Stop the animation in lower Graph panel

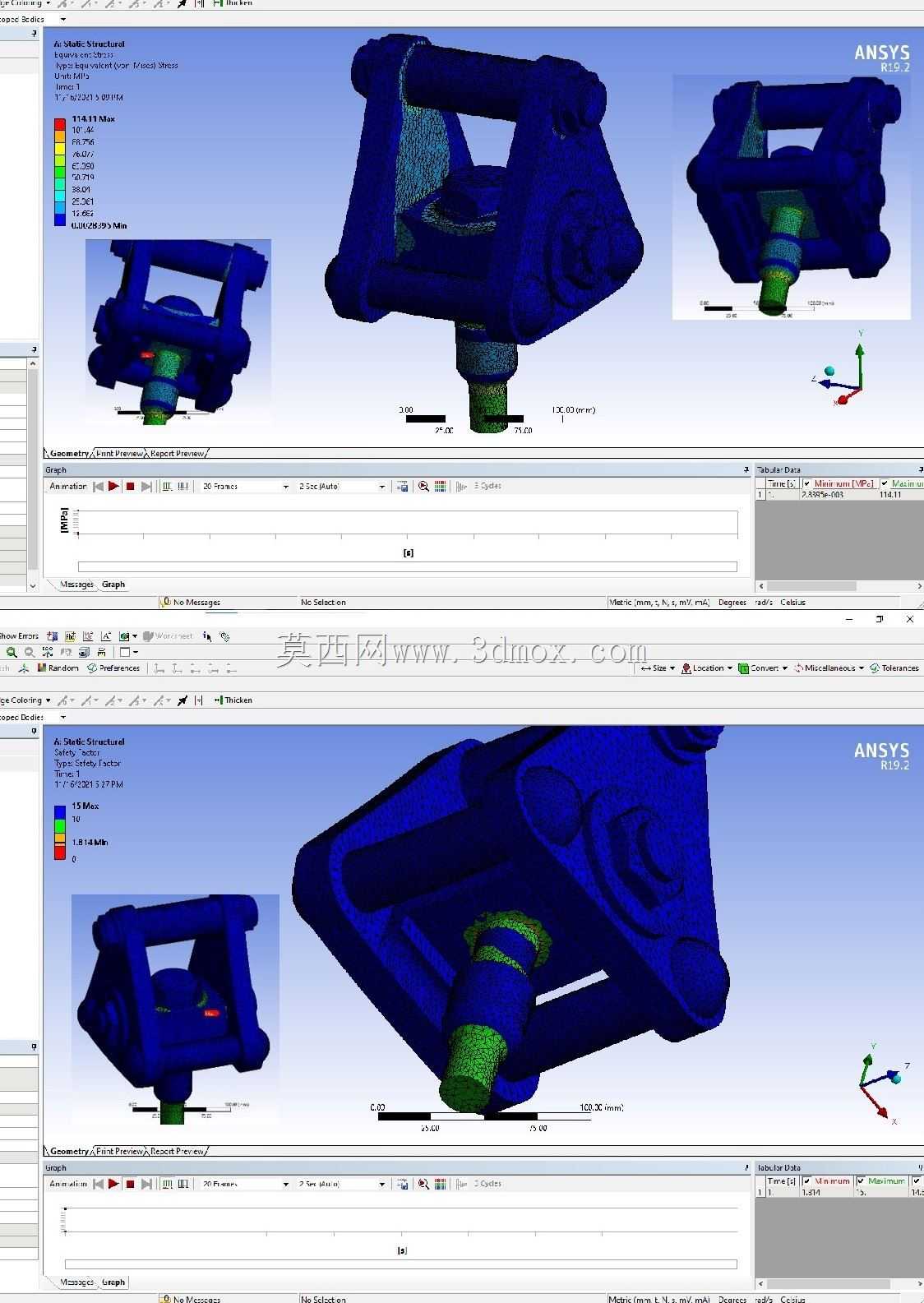[x=130, y=1184]
